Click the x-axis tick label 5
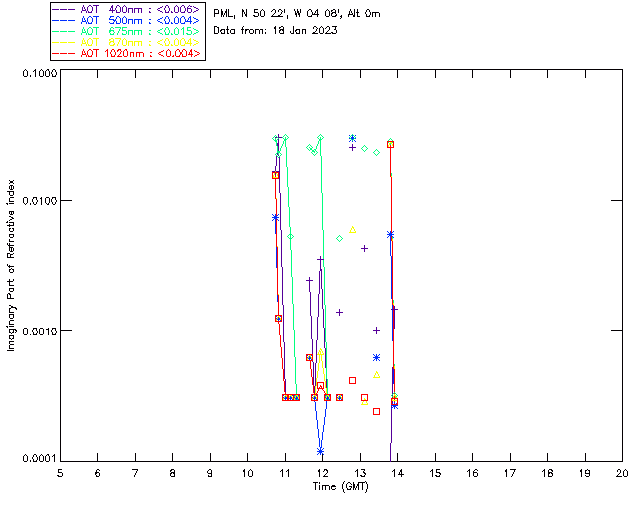 (x=60, y=474)
